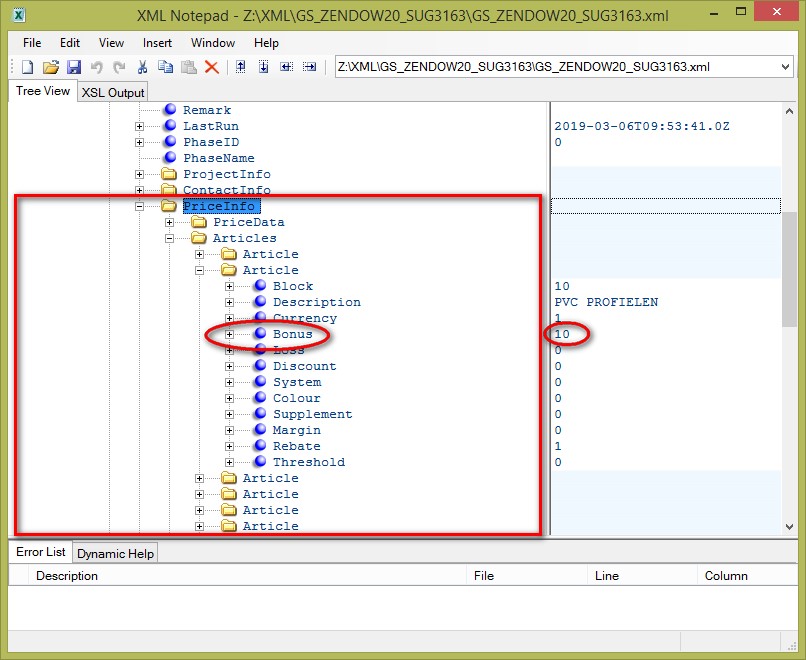Click the Column header in error list

coord(747,576)
